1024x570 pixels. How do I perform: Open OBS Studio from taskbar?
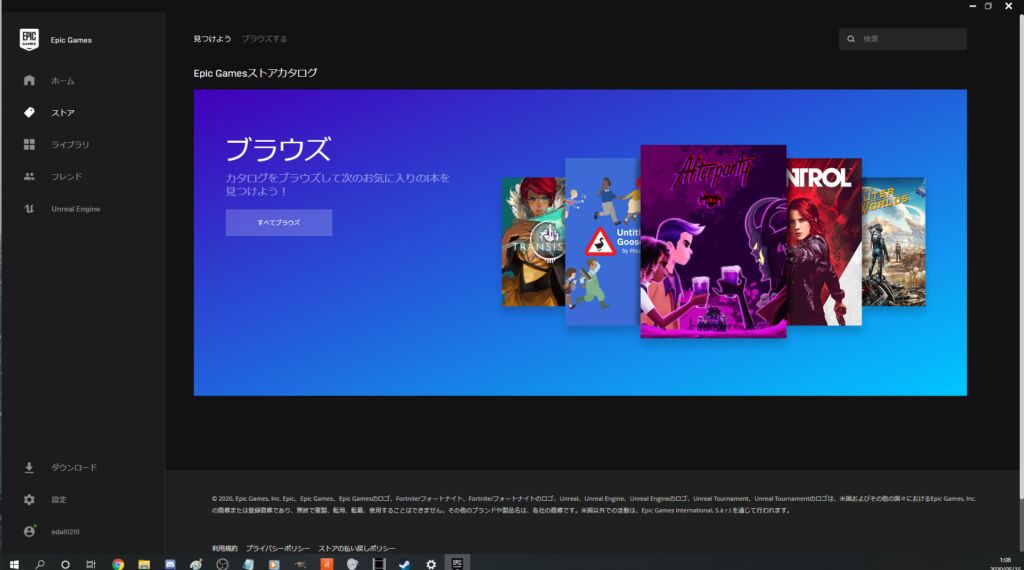[x=222, y=564]
